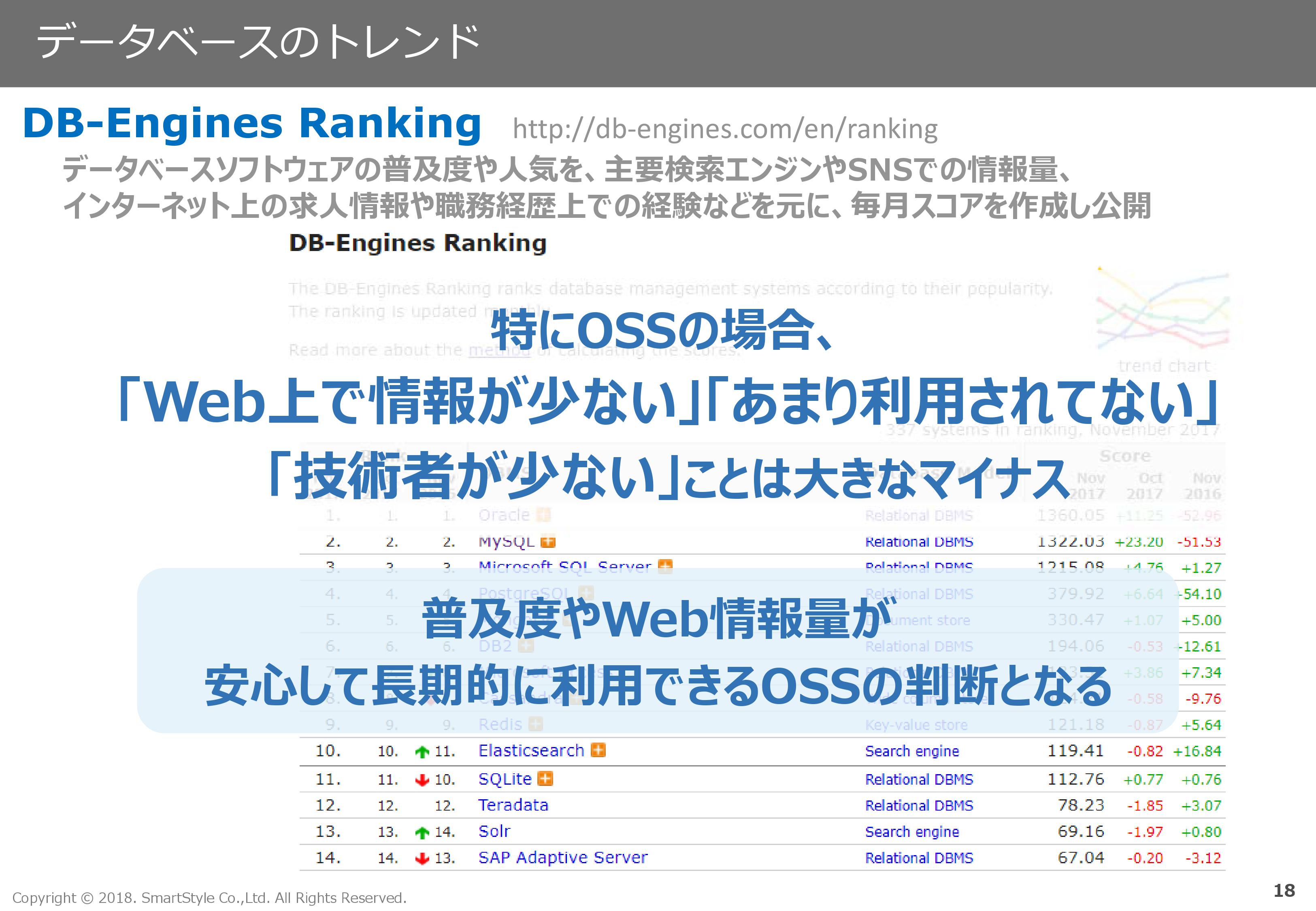This screenshot has width=1316, height=911.
Task: Click Search engine link in Elasticsearch row
Action: (912, 752)
